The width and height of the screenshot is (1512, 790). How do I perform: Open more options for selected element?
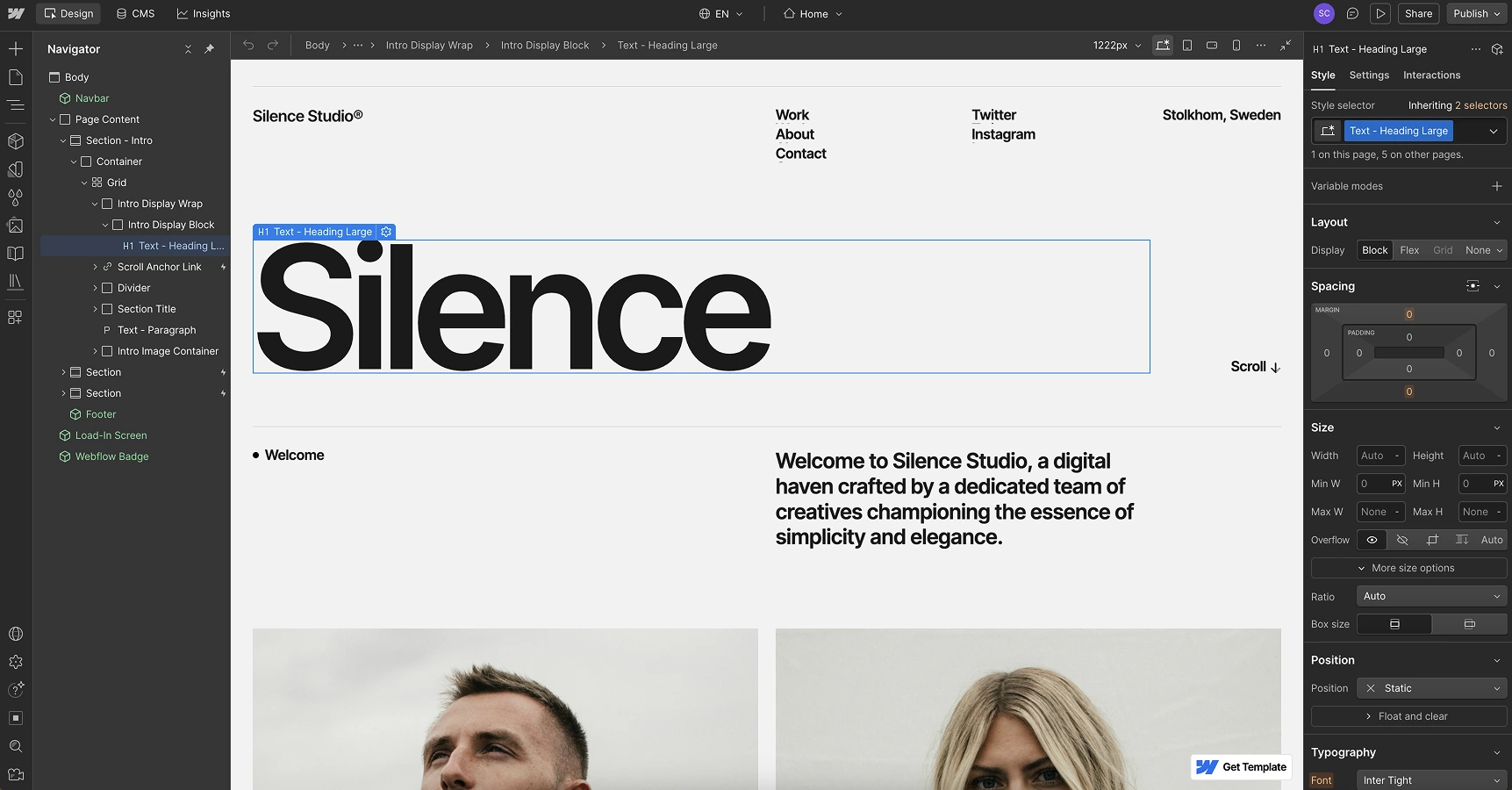point(1476,49)
